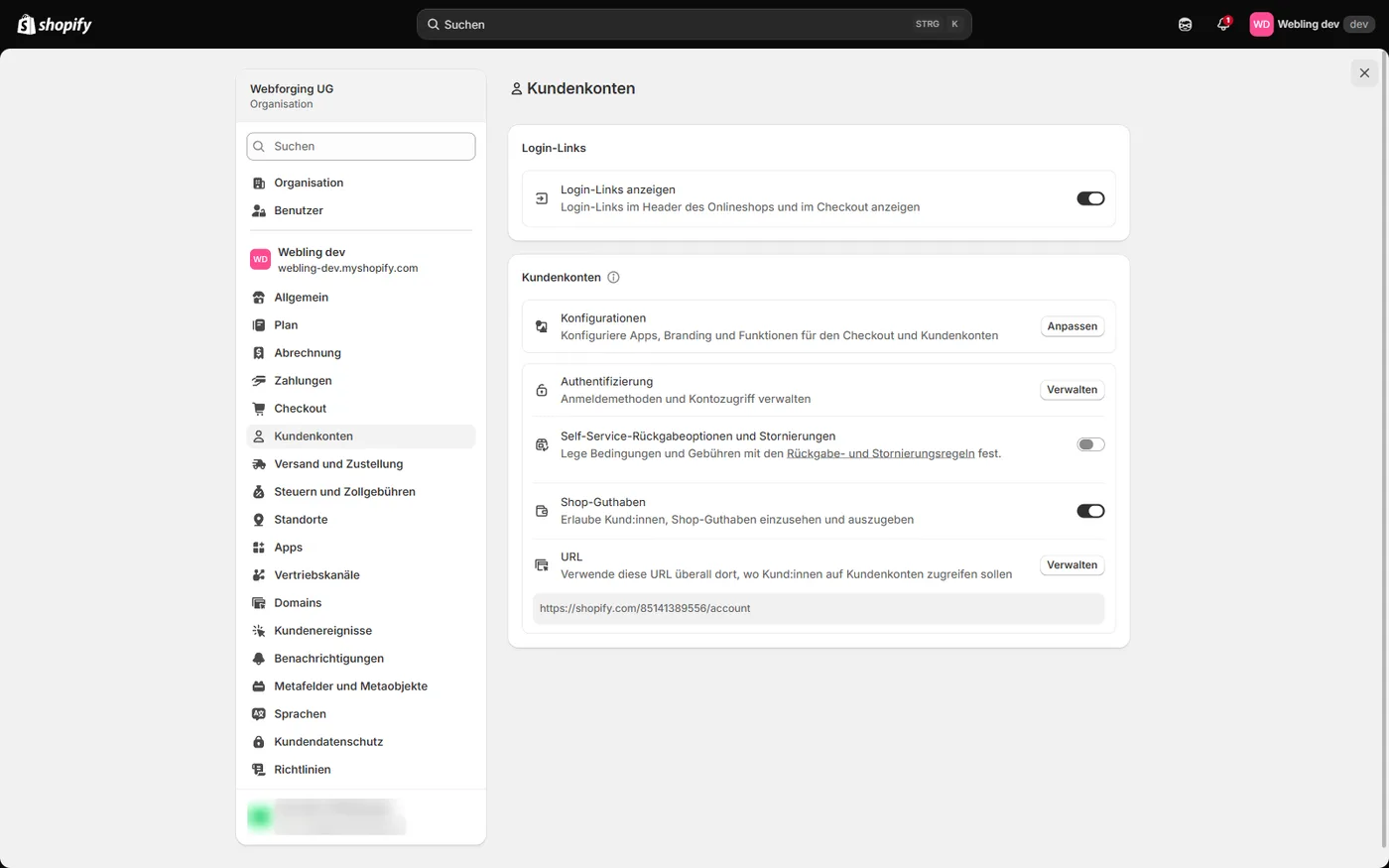Click the shopify.com account URL field

tap(819, 608)
